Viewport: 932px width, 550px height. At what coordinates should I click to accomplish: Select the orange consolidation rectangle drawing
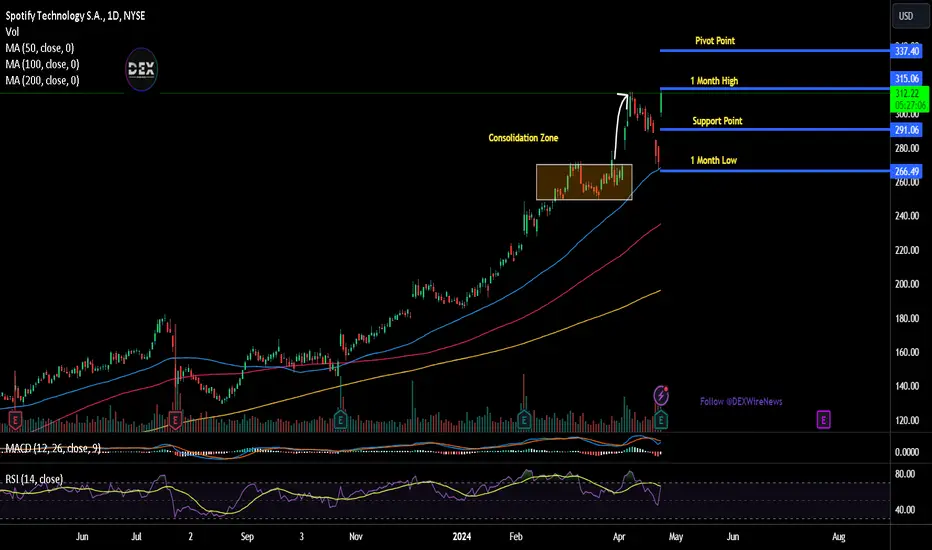point(584,182)
